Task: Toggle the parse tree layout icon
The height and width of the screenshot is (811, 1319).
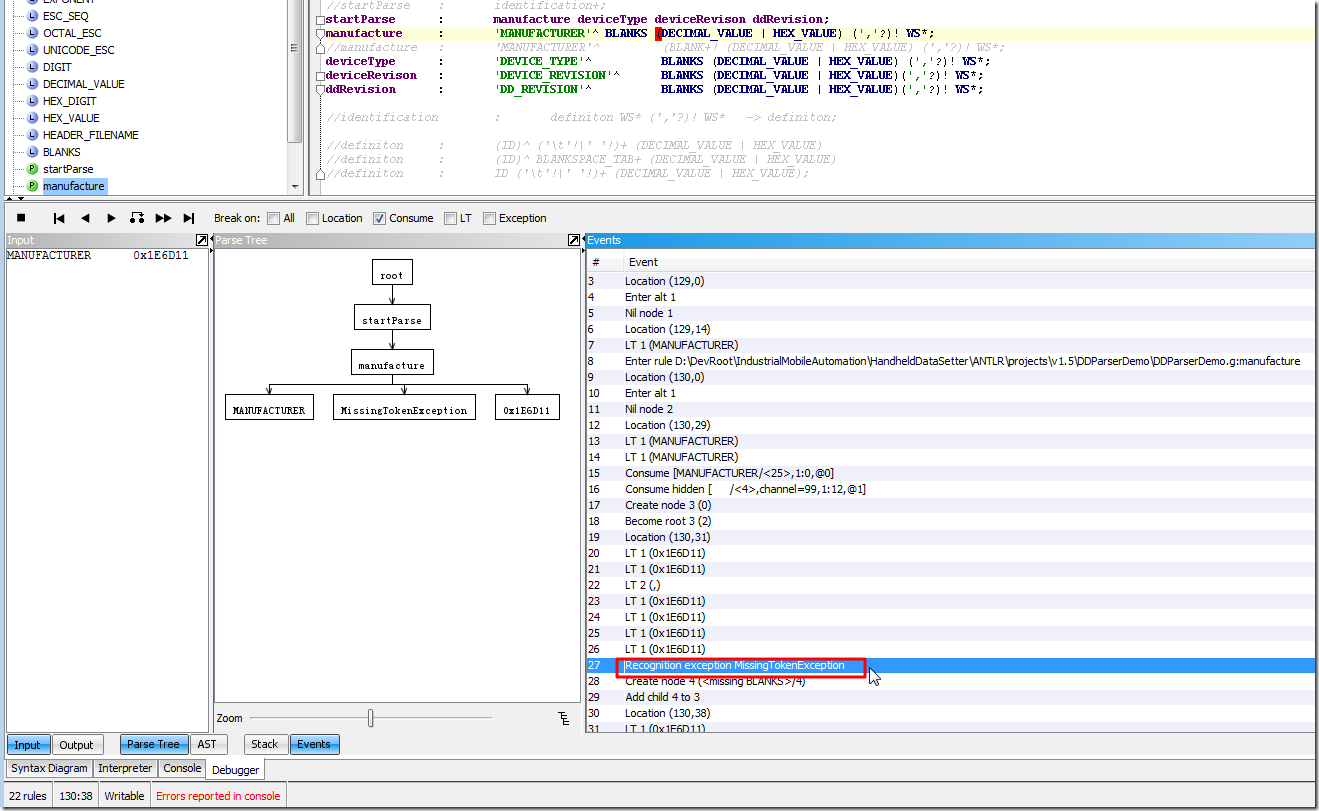Action: (x=564, y=718)
